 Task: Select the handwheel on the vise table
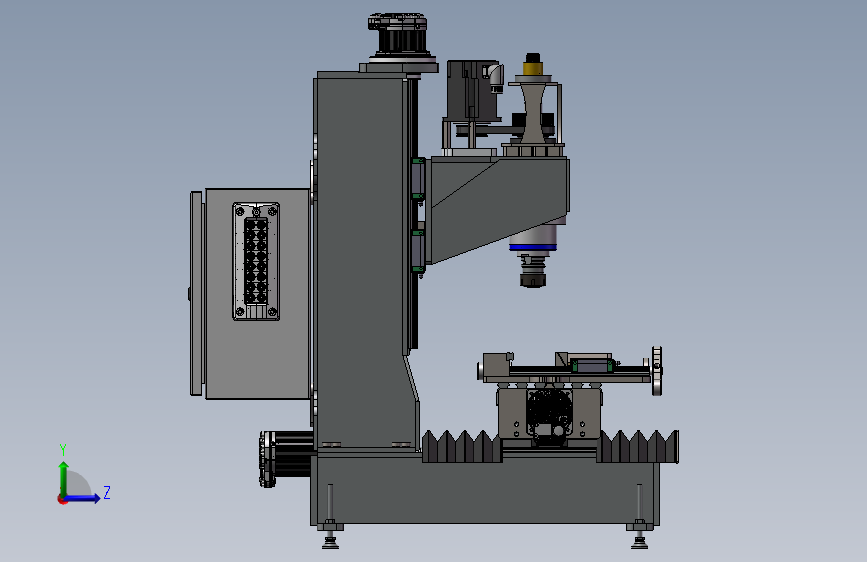pos(657,371)
